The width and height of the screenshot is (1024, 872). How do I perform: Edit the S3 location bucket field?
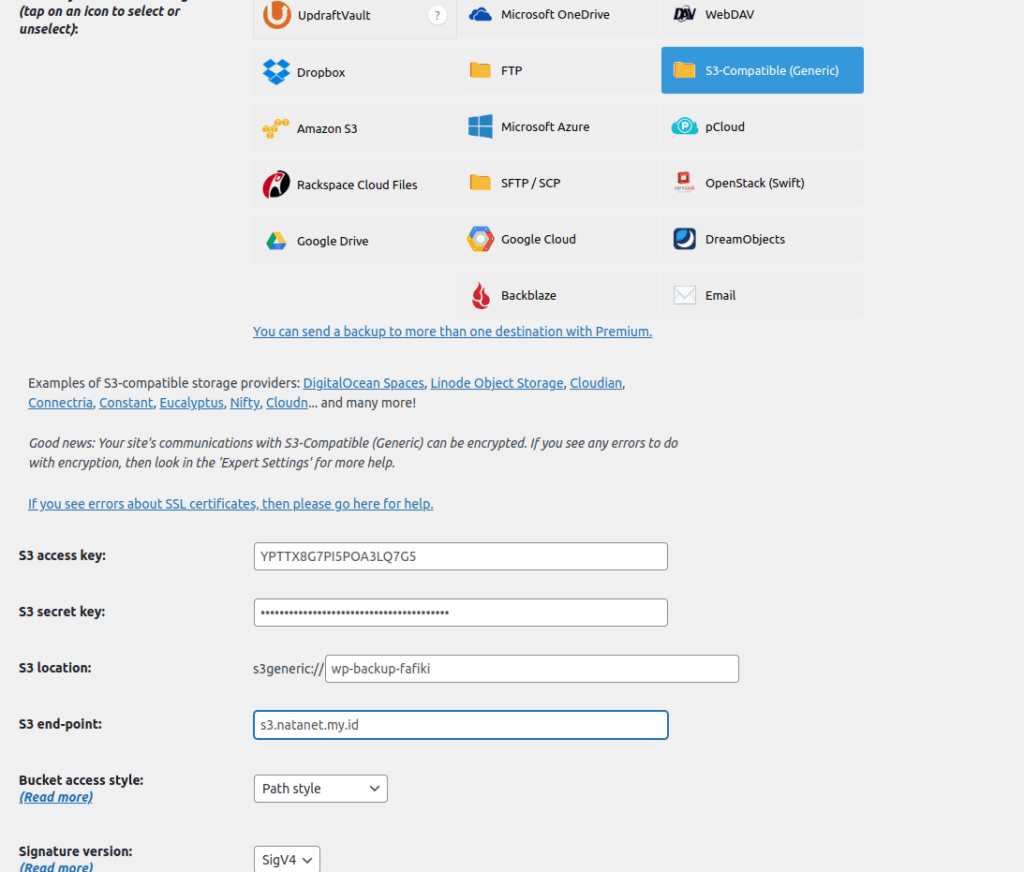532,669
